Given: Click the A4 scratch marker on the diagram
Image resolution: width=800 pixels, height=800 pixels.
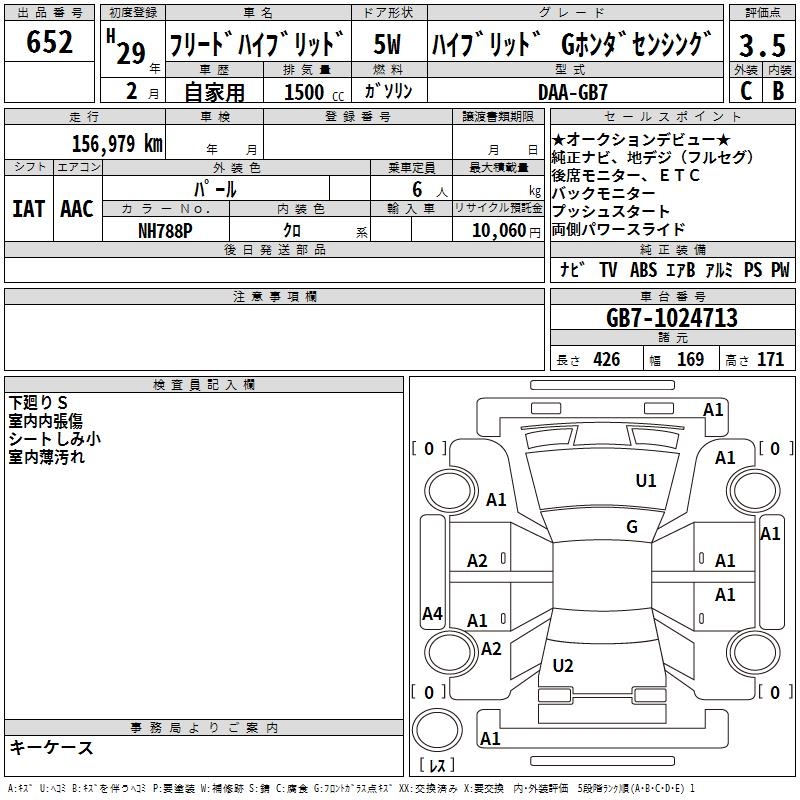Looking at the screenshot, I should coord(432,614).
